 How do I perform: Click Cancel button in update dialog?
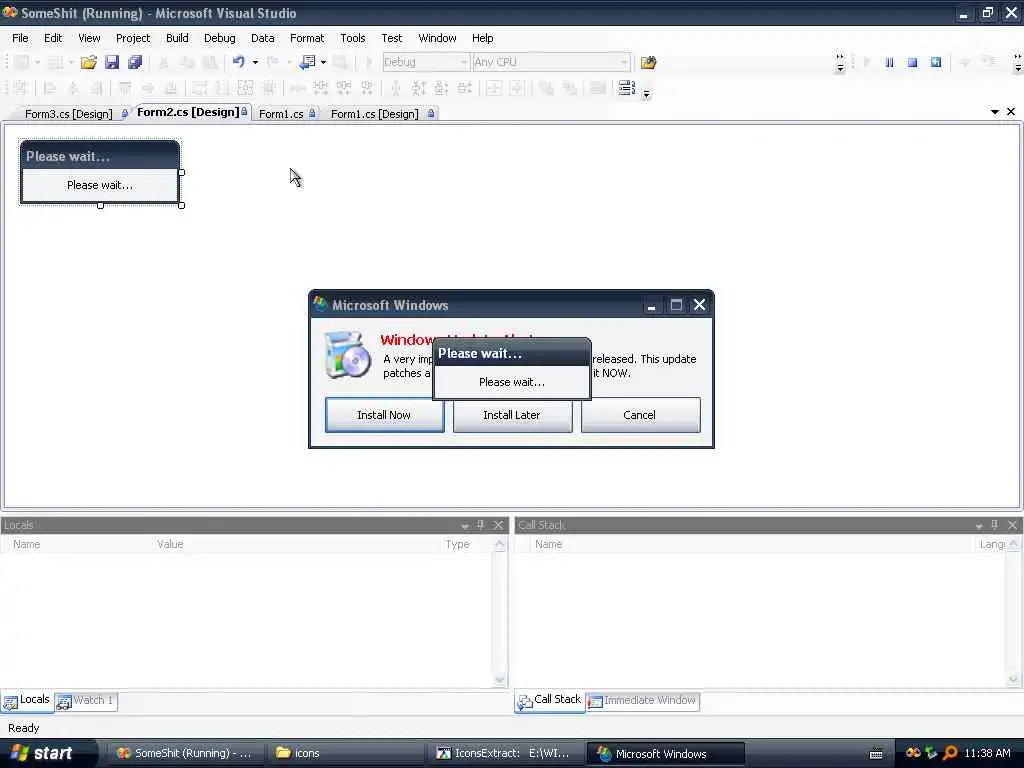pyautogui.click(x=640, y=415)
